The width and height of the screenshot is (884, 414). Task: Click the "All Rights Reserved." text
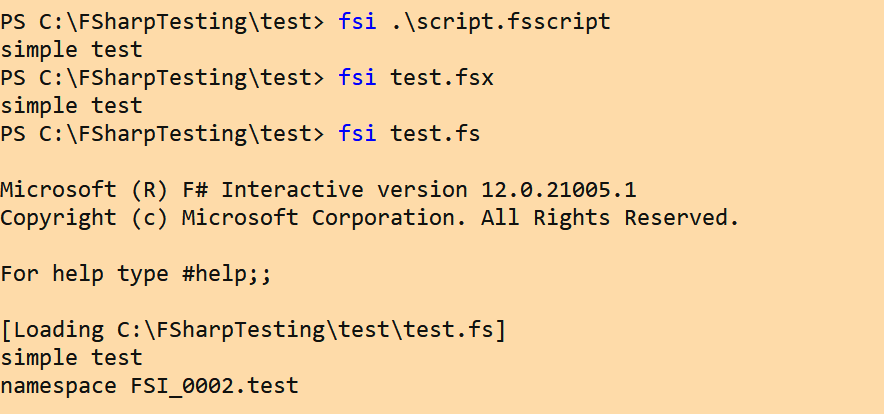click(x=610, y=217)
